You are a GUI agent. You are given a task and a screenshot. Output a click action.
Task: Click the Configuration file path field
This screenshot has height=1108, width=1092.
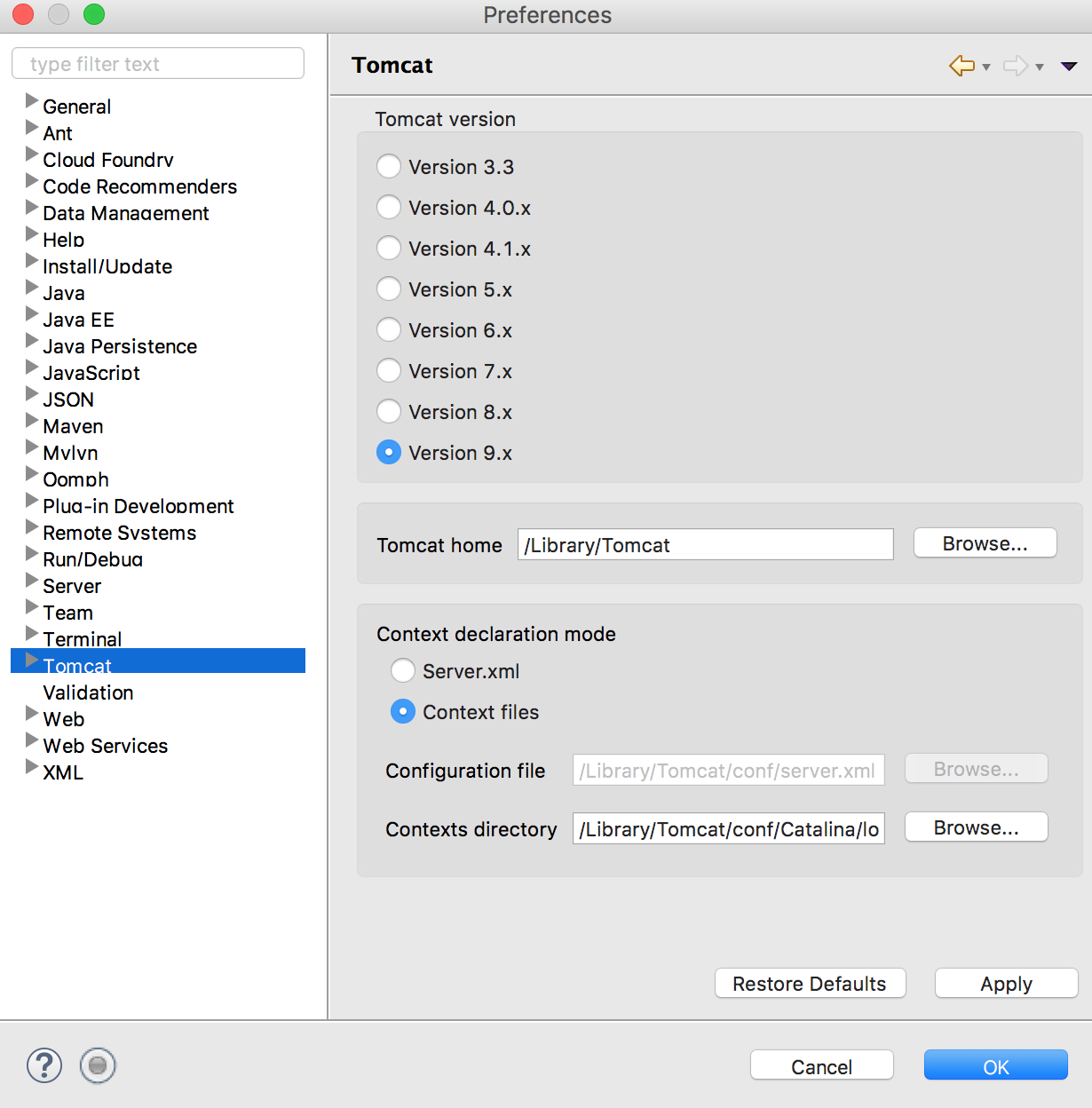729,770
